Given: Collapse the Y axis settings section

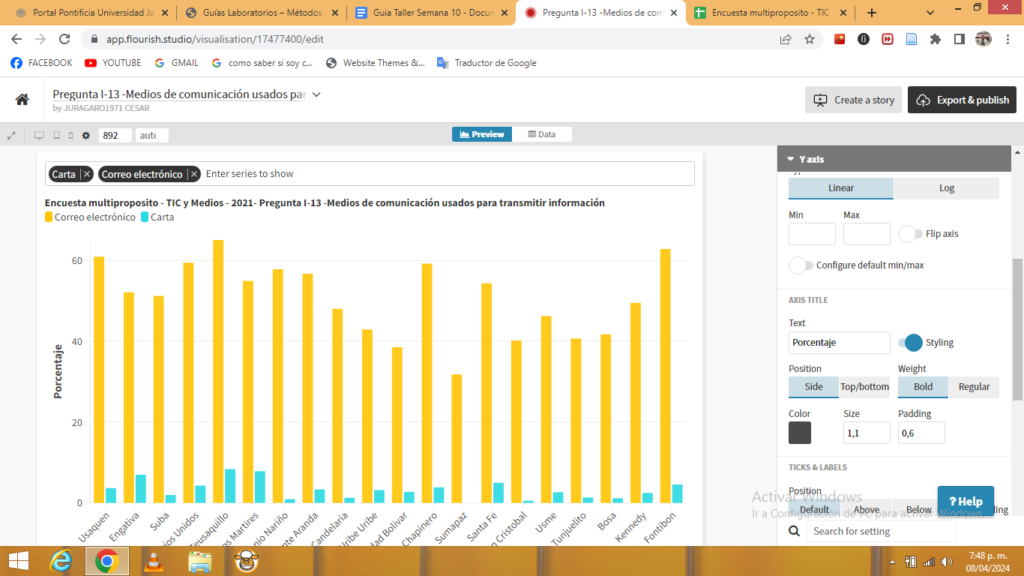Looking at the screenshot, I should click(894, 159).
